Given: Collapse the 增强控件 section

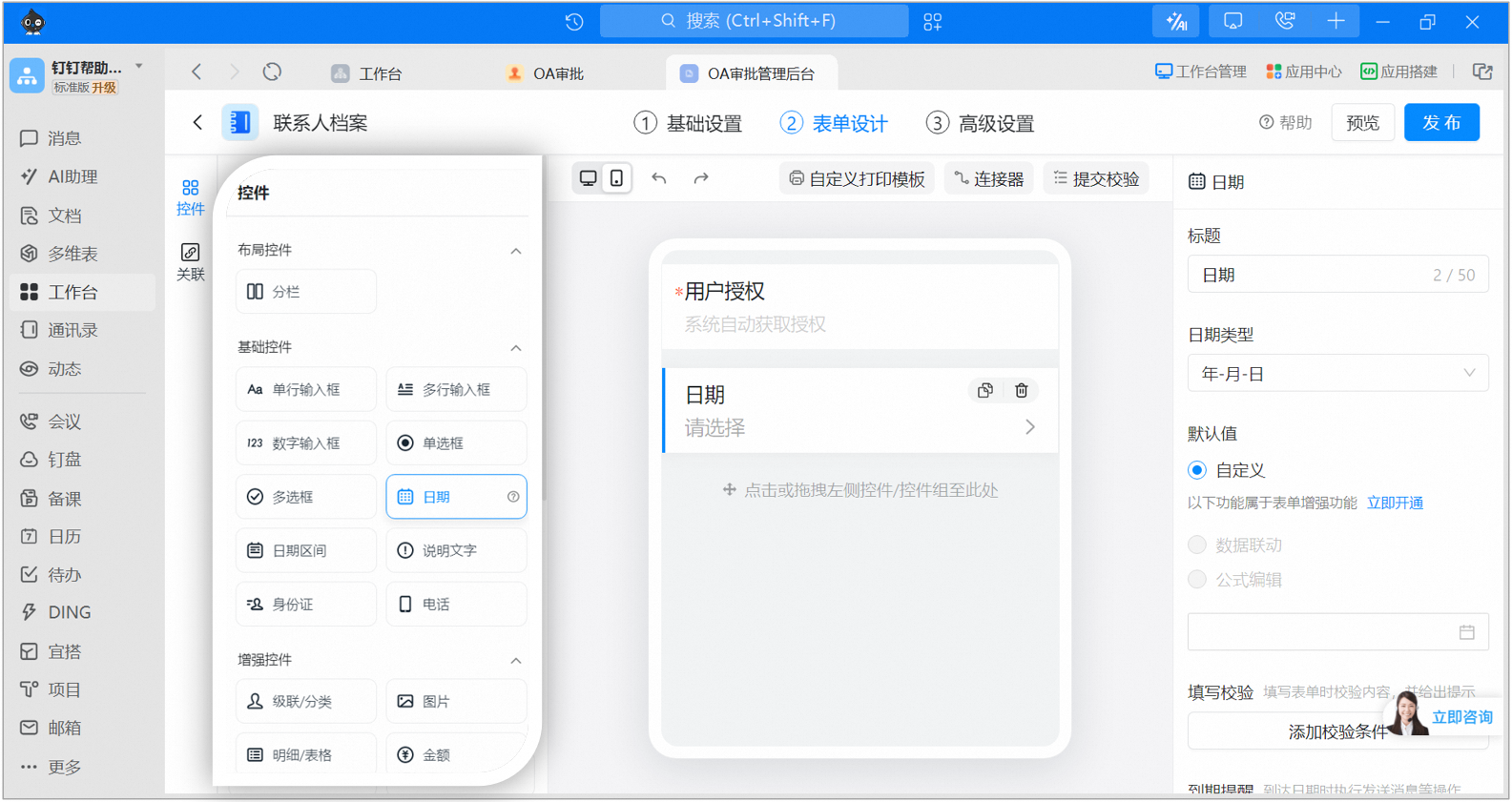Looking at the screenshot, I should [516, 660].
